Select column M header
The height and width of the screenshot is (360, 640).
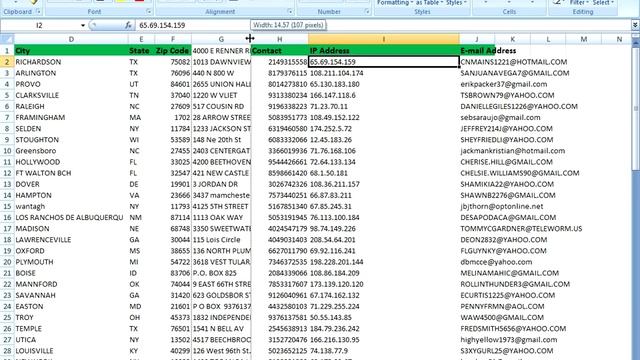(x=583, y=39)
